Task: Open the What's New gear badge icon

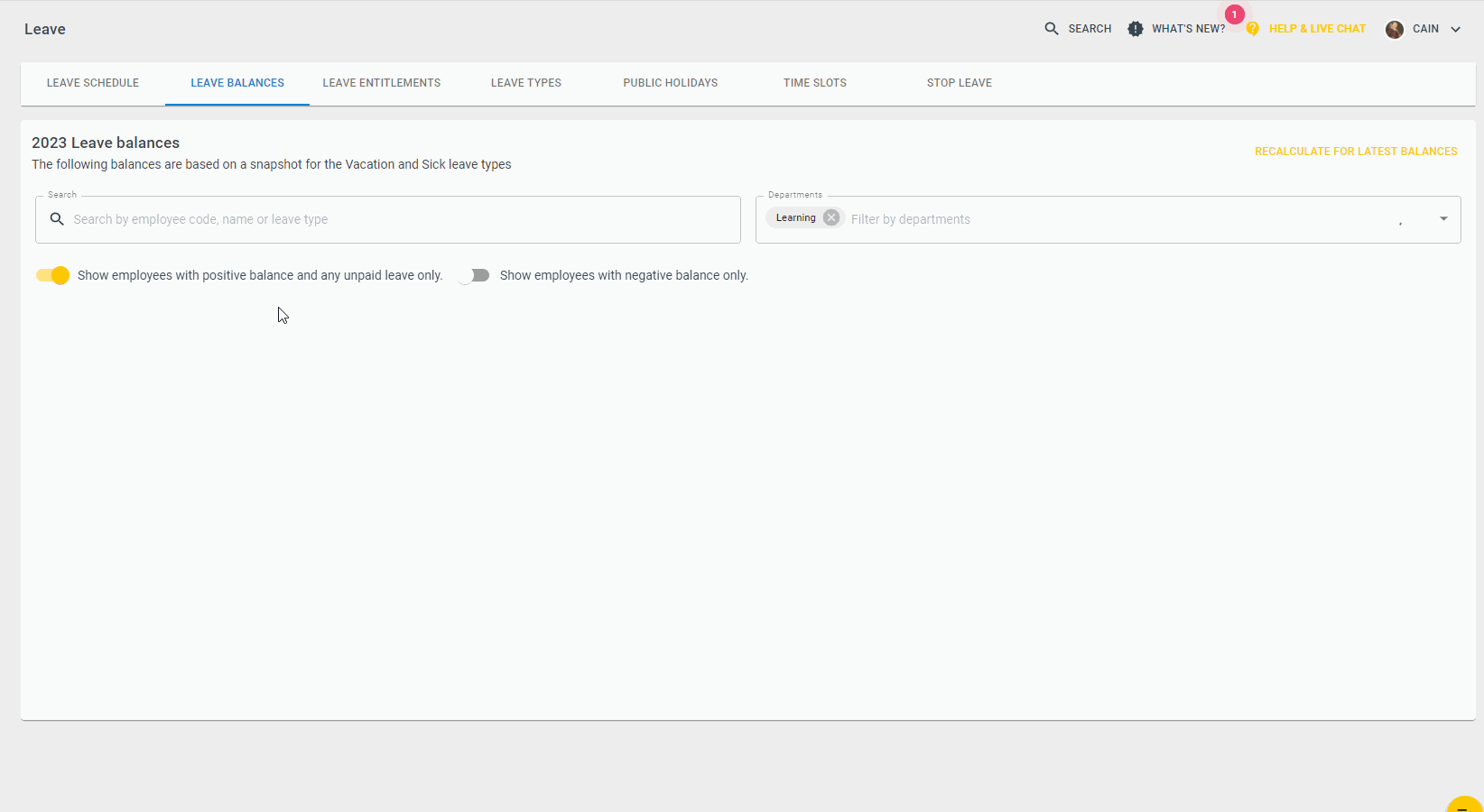Action: (1136, 29)
